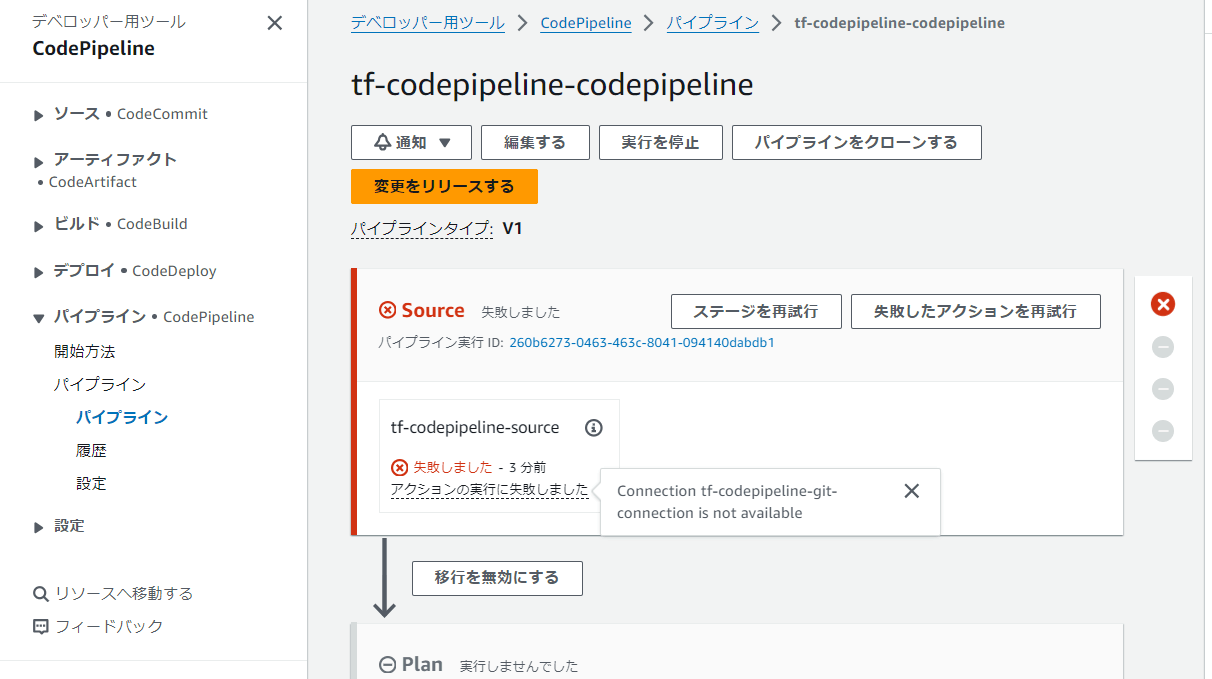Open 履歴 in sidebar
Viewport: 1212px width, 679px height.
click(x=91, y=450)
